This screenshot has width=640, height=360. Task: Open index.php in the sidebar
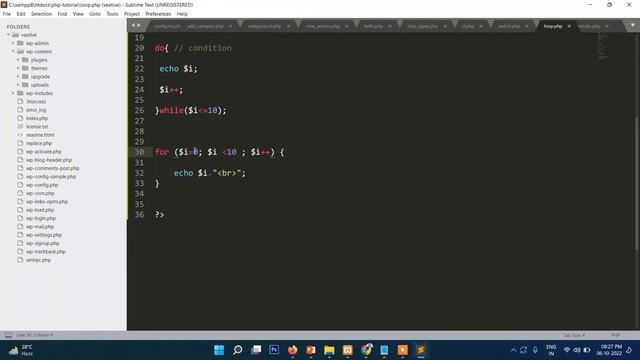pos(37,118)
